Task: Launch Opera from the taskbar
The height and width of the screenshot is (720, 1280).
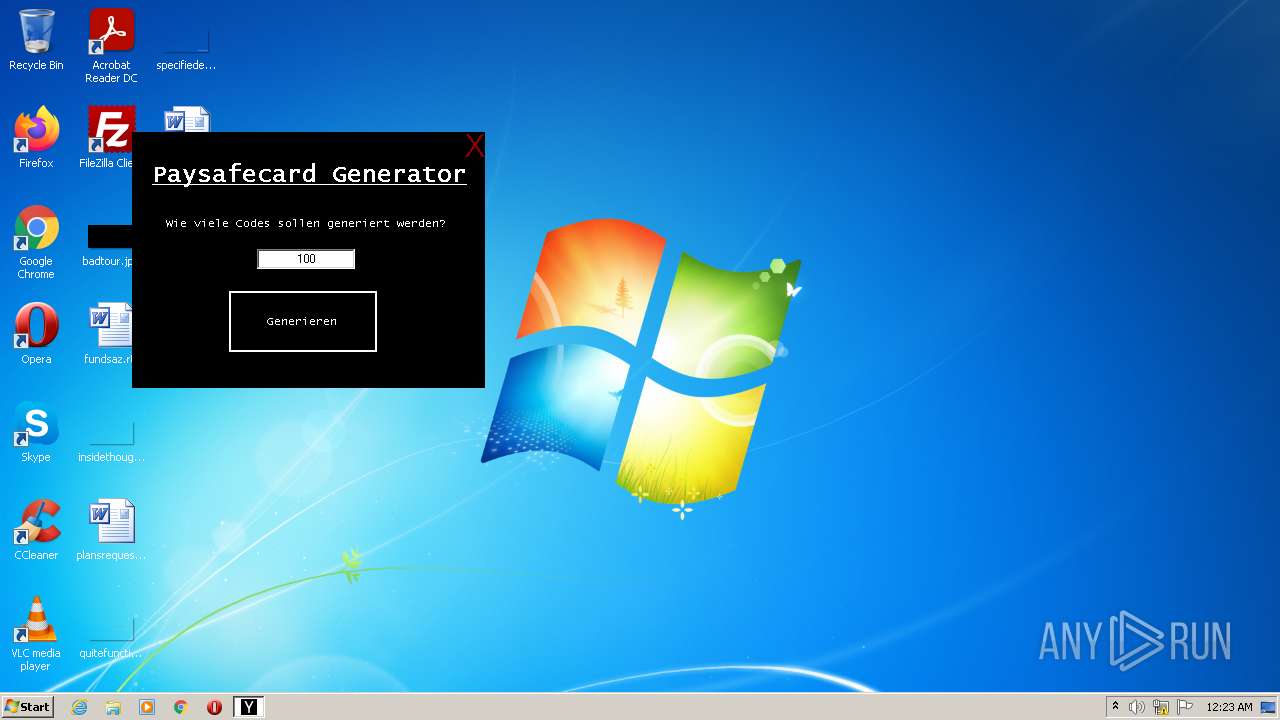Action: tap(215, 707)
